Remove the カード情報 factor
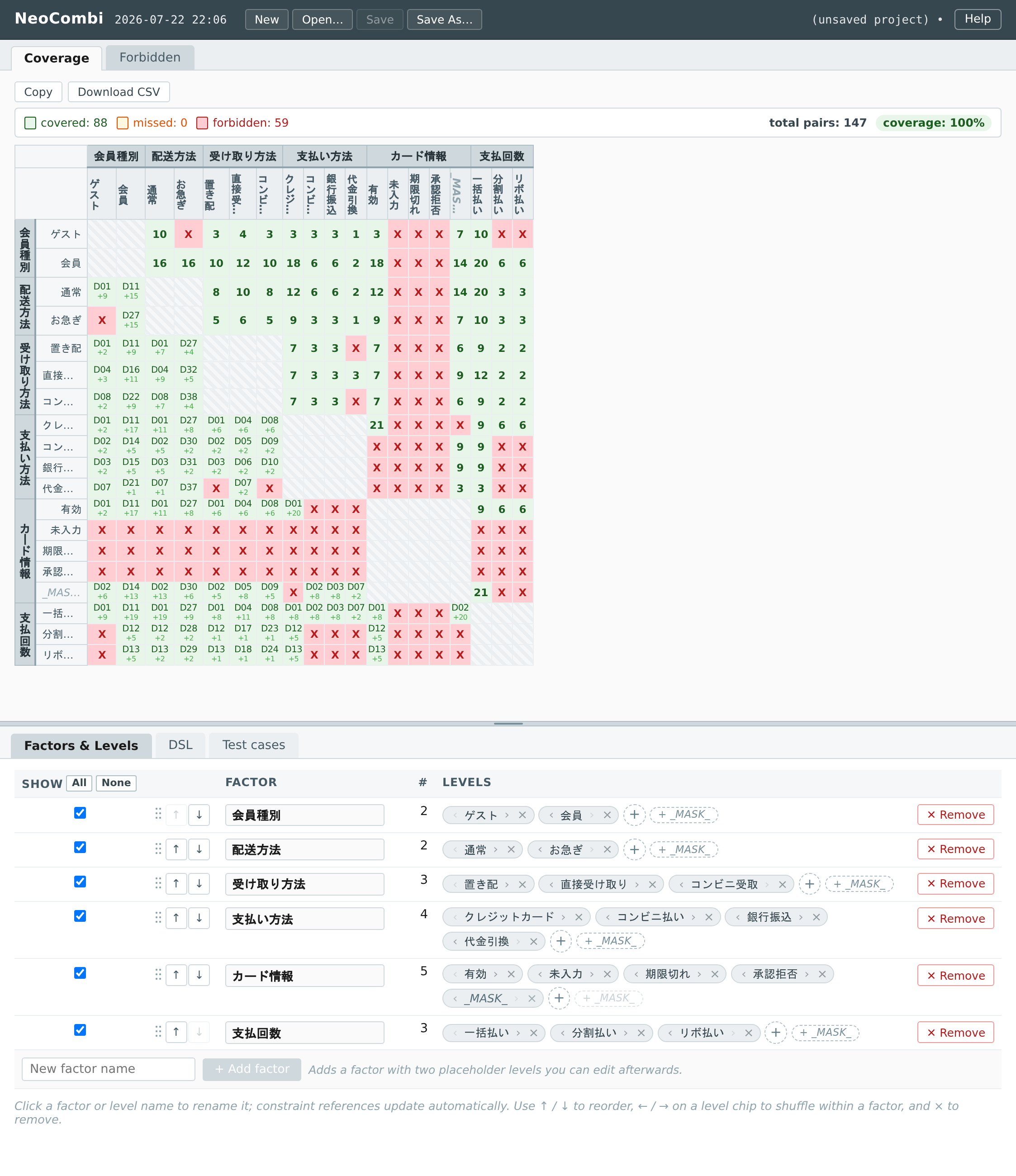The image size is (1016, 1176). (x=955, y=976)
